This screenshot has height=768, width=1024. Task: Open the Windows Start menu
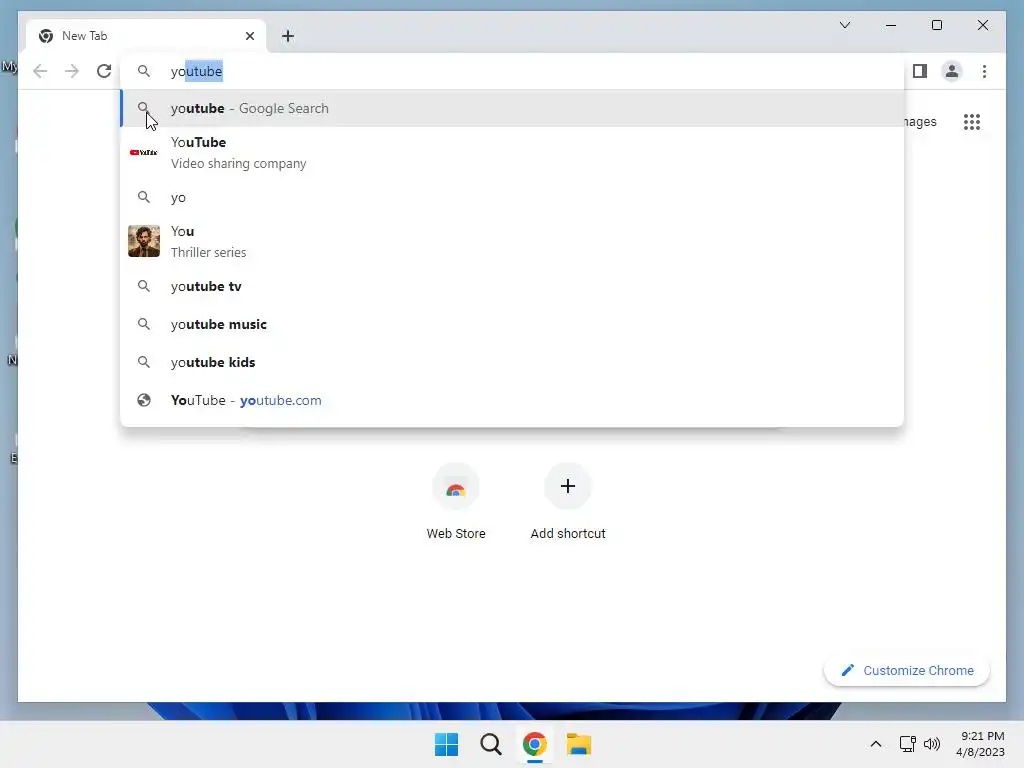click(x=447, y=744)
